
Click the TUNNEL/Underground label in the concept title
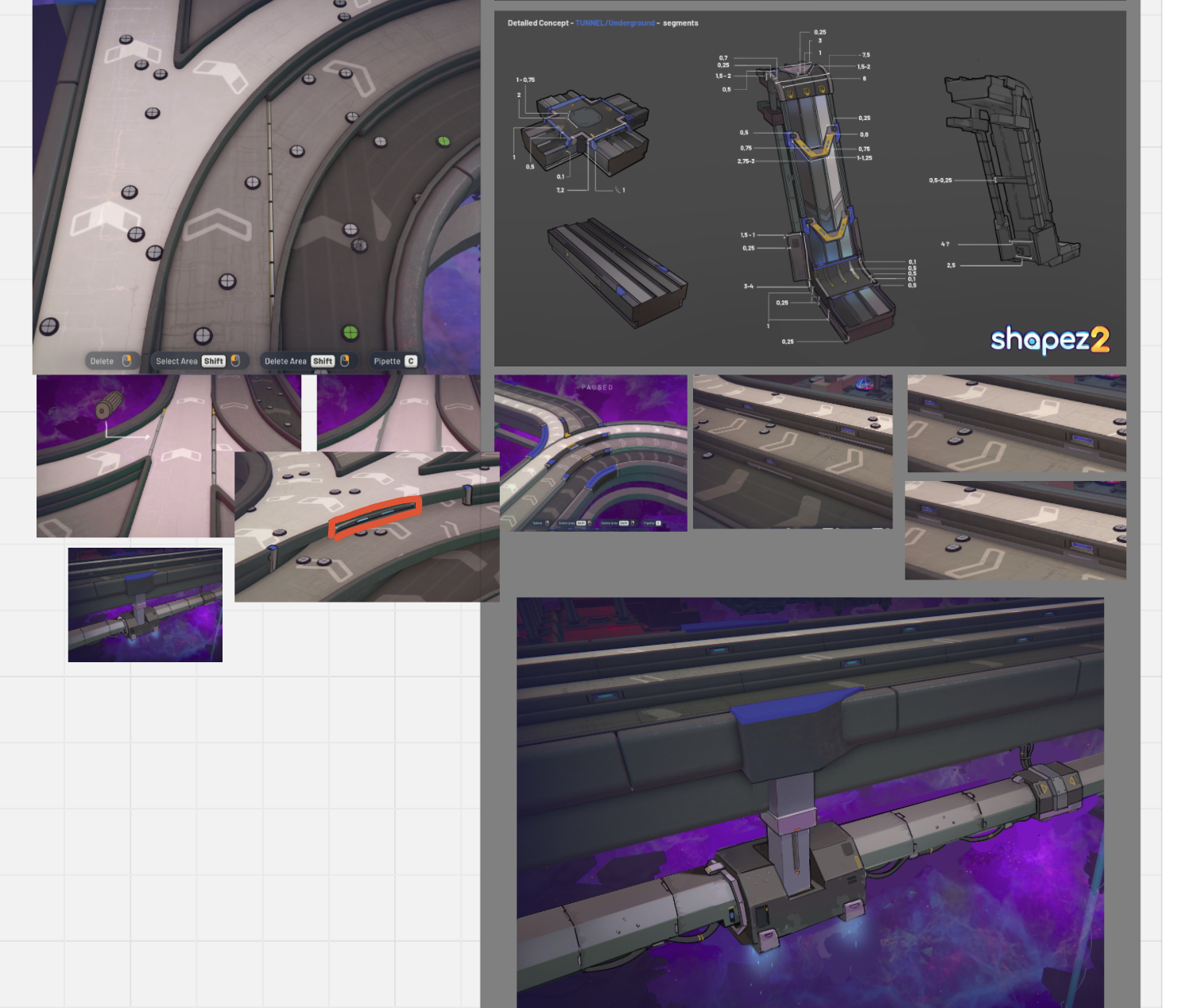pos(614,22)
